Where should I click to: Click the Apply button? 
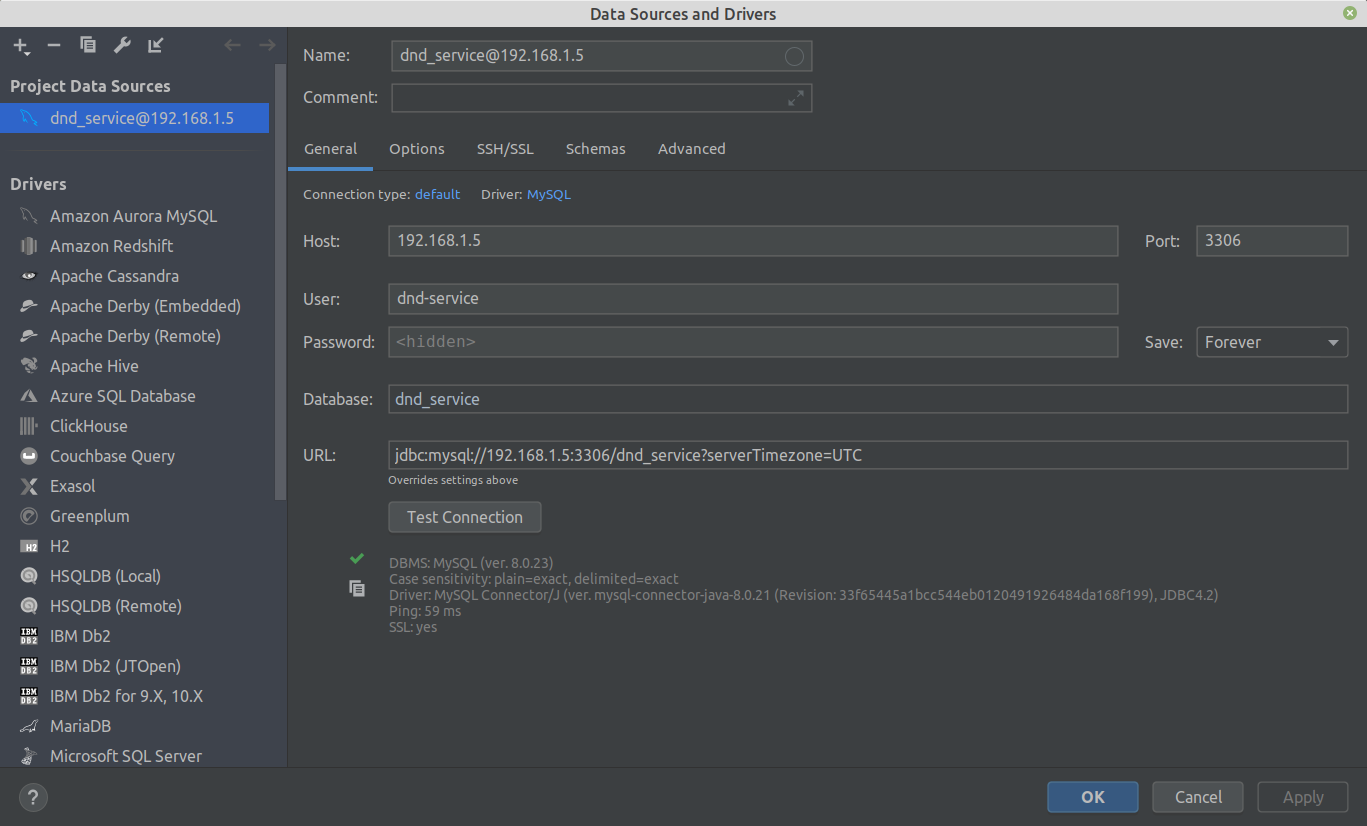point(1303,797)
